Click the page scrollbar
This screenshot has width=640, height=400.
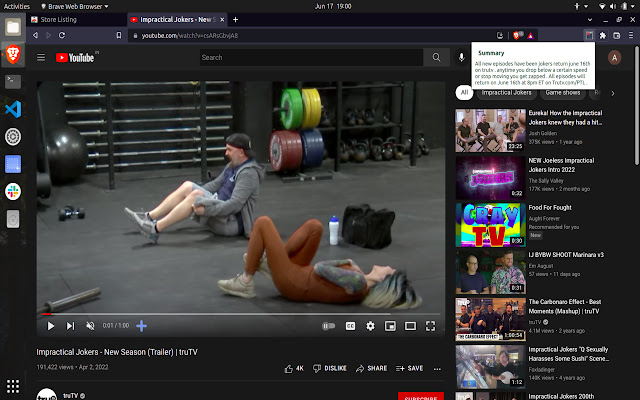click(x=636, y=108)
